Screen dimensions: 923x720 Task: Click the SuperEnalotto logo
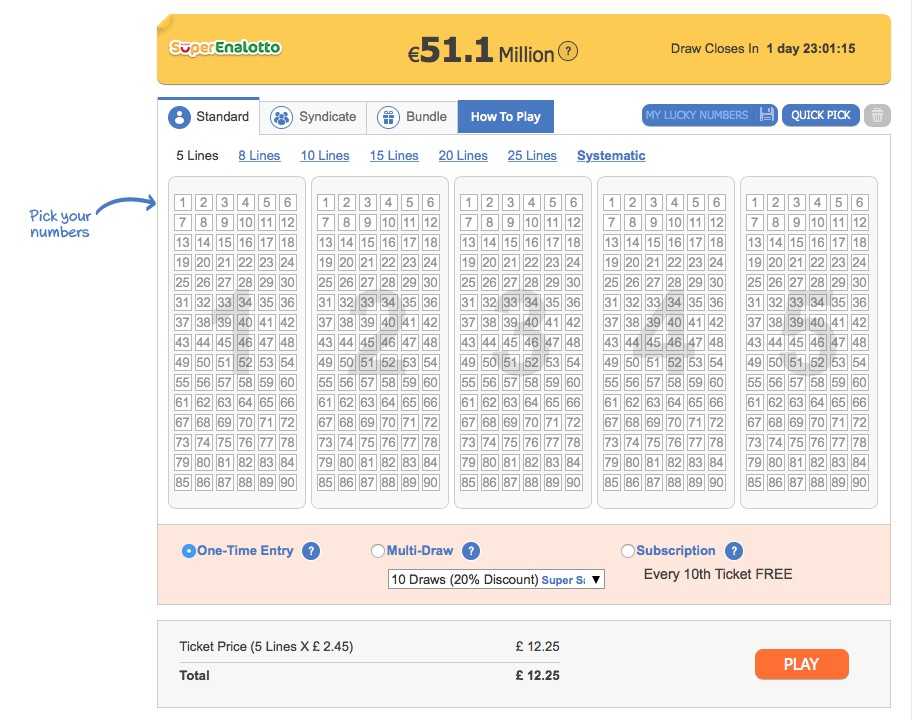[225, 48]
